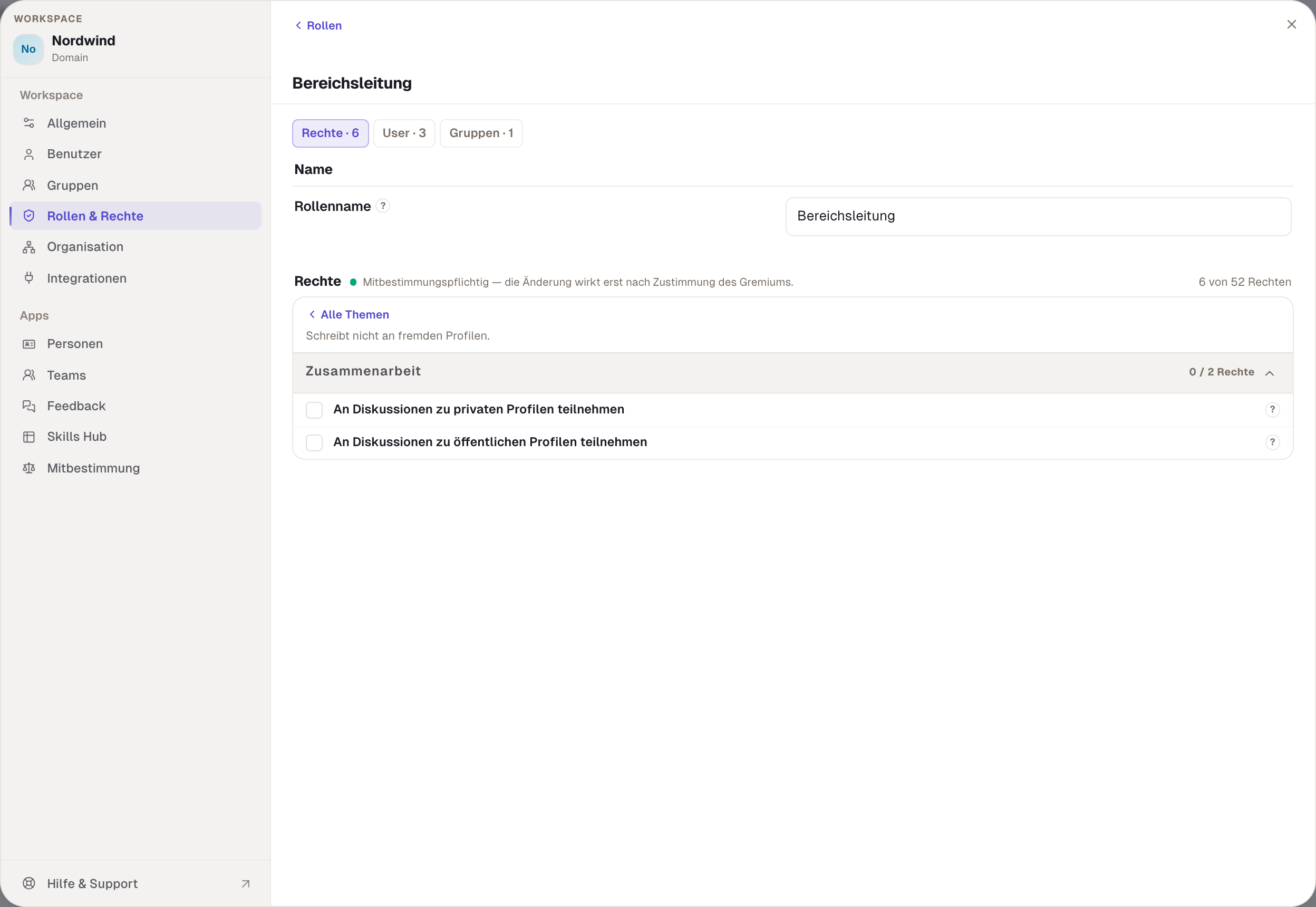Return to Alle Themen
The height and width of the screenshot is (907, 1316).
tap(349, 314)
